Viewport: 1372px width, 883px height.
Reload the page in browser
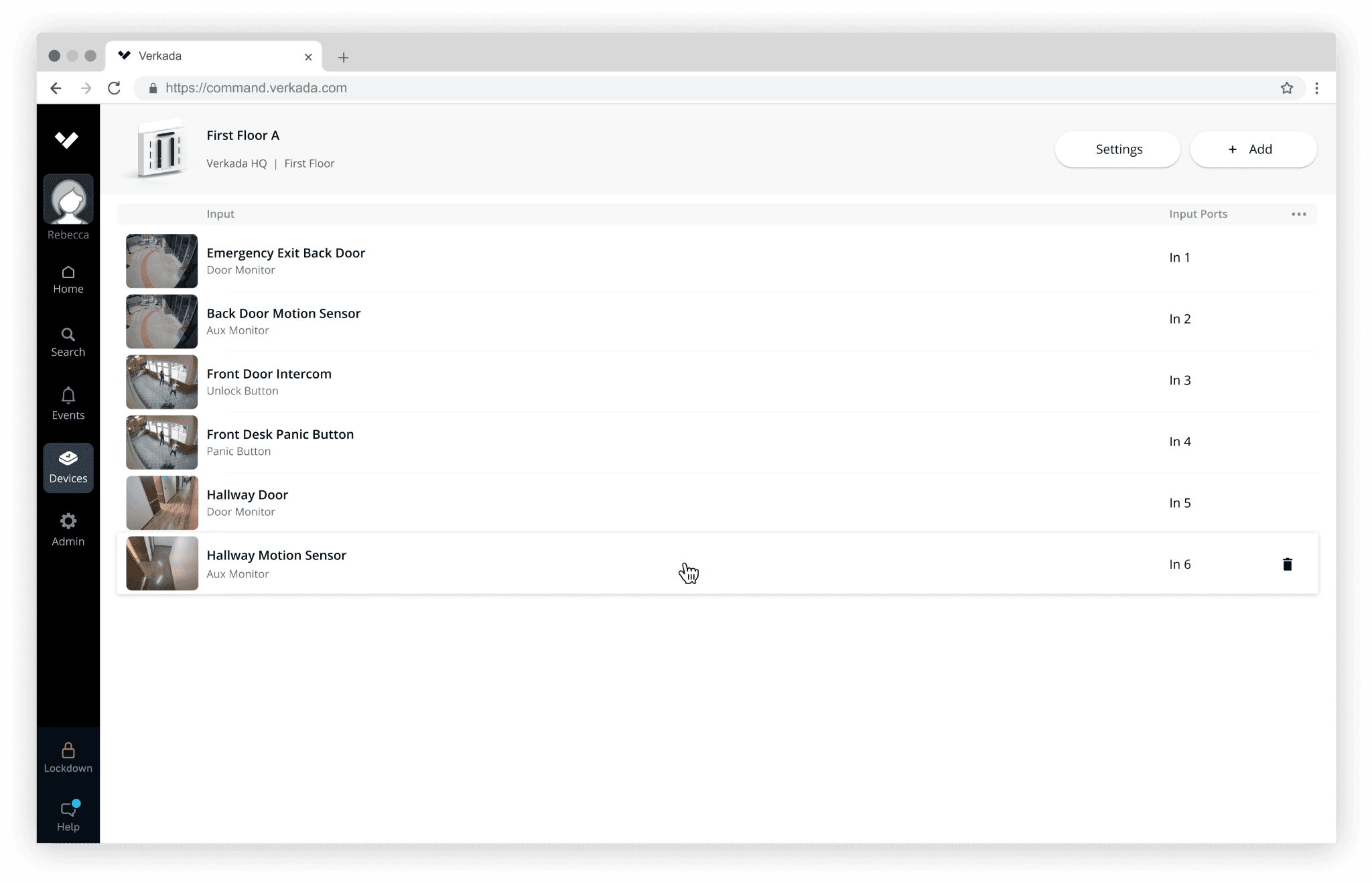click(115, 88)
